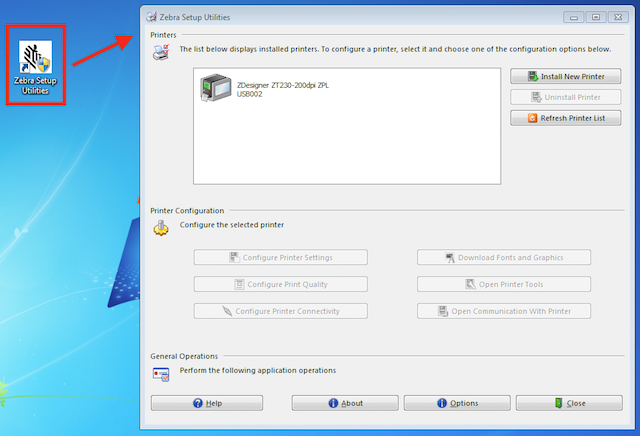Refresh the printer list
640x436 pixels.
click(x=565, y=118)
